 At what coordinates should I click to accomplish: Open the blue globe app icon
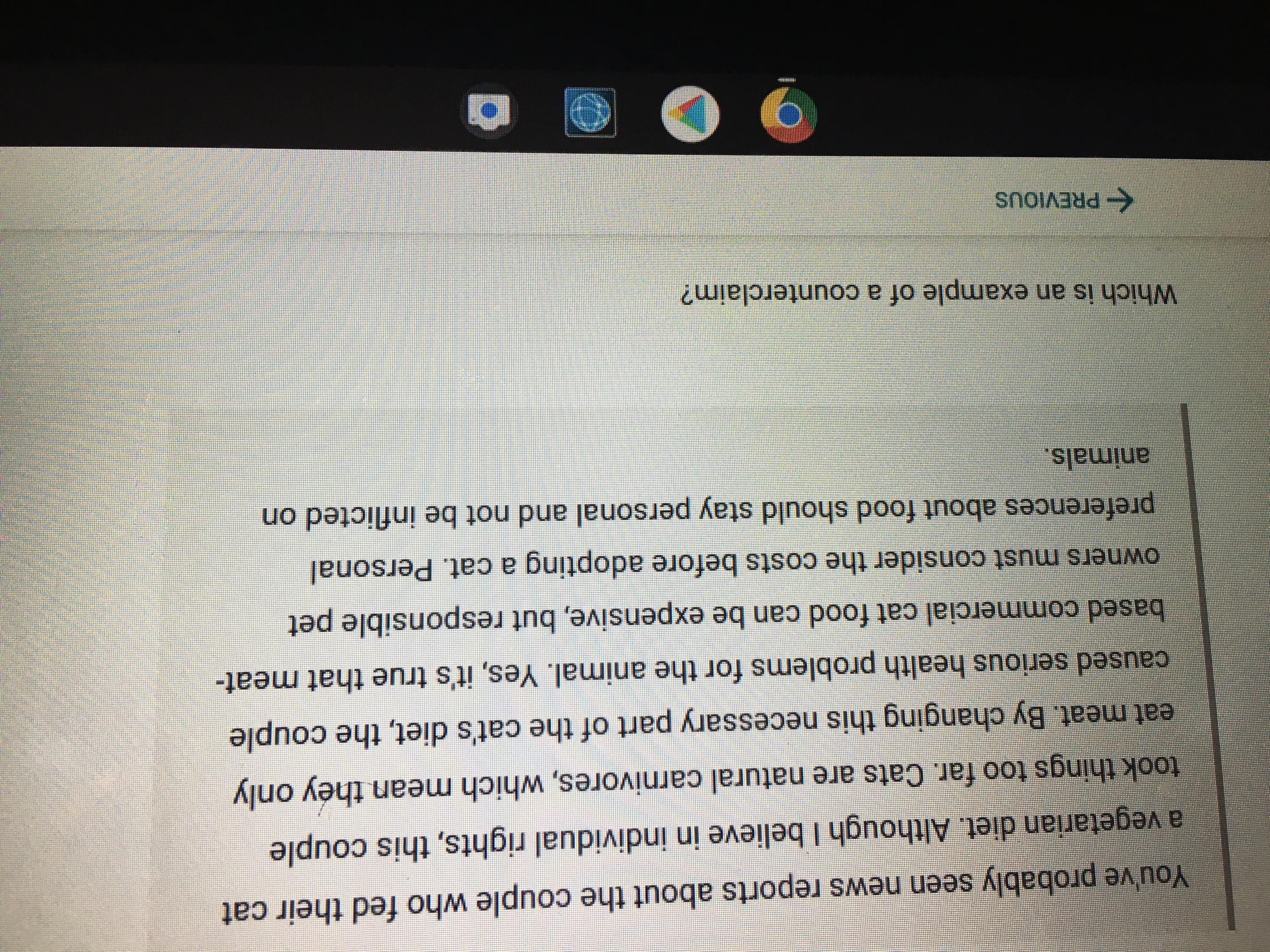tap(590, 112)
